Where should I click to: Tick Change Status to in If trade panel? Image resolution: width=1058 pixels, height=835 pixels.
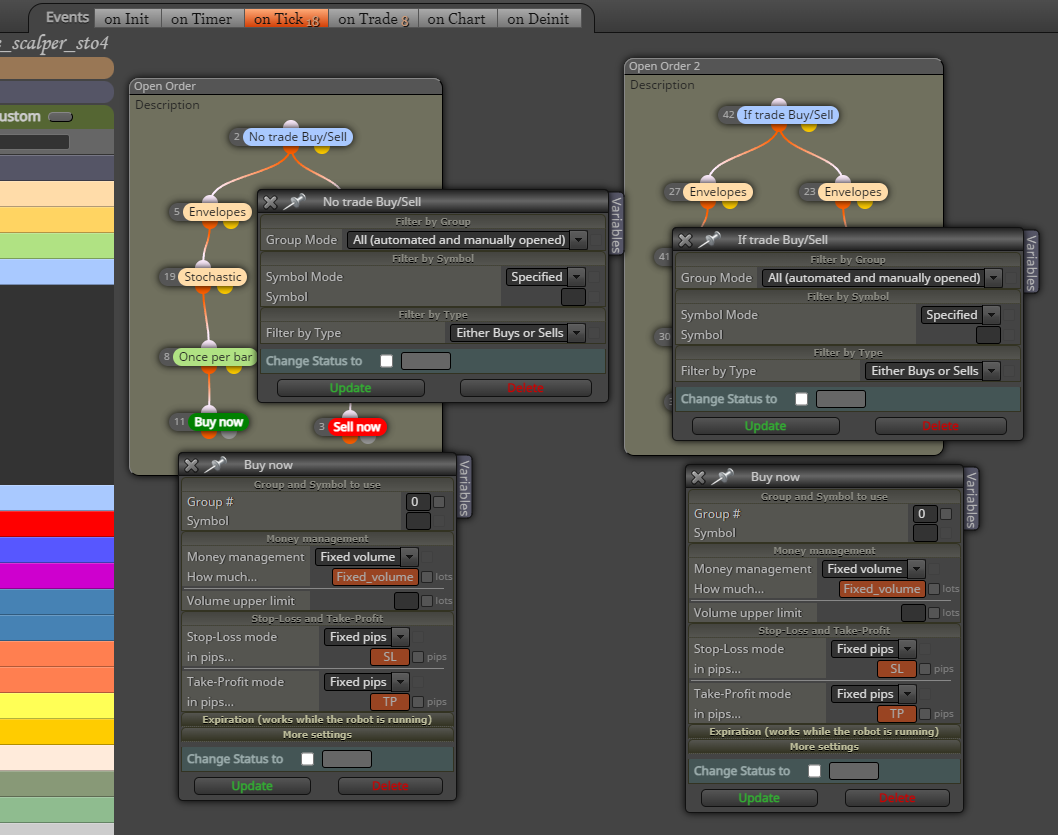coord(801,399)
